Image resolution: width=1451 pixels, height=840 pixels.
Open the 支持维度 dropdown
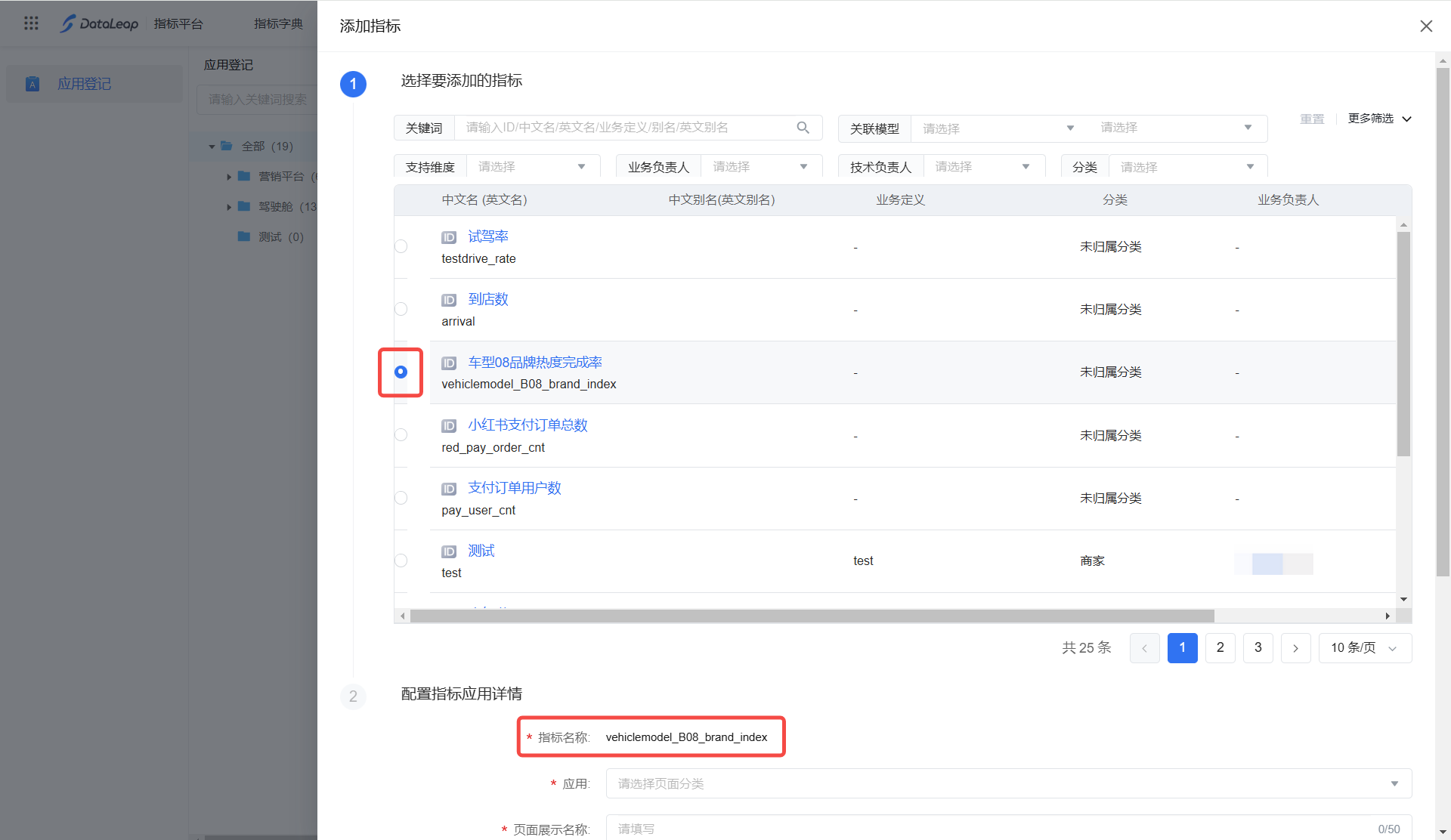[533, 167]
